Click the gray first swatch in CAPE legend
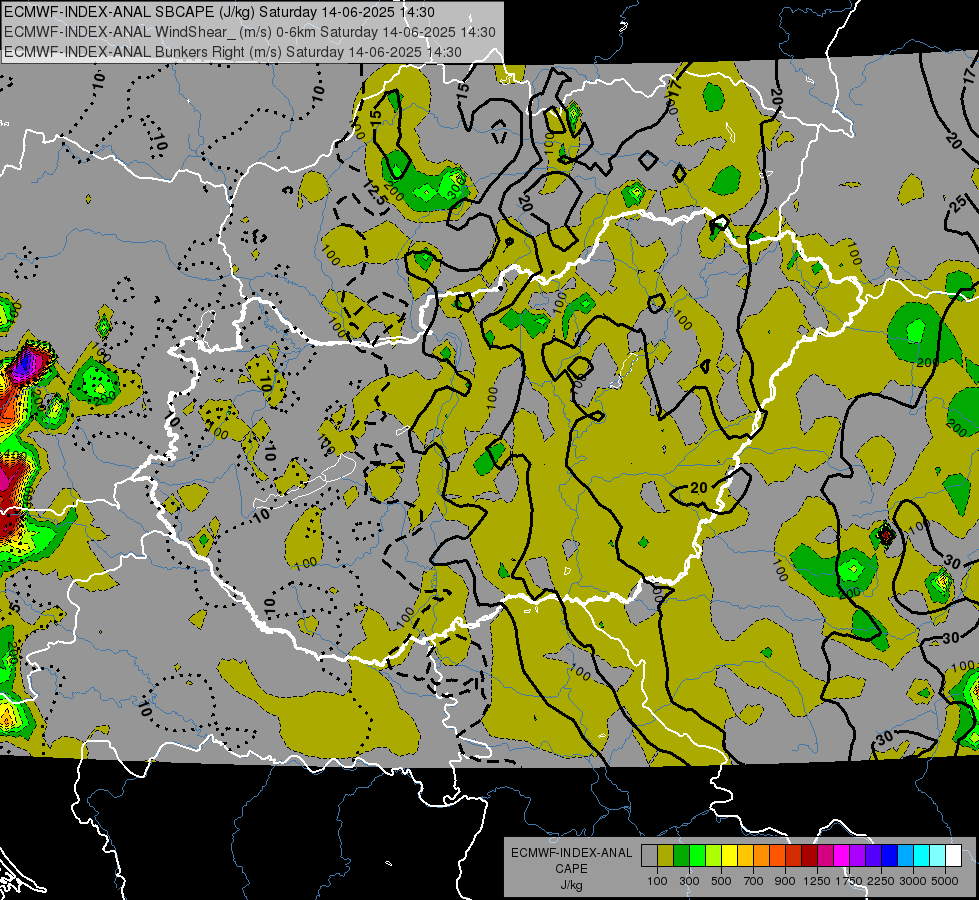 (x=649, y=856)
